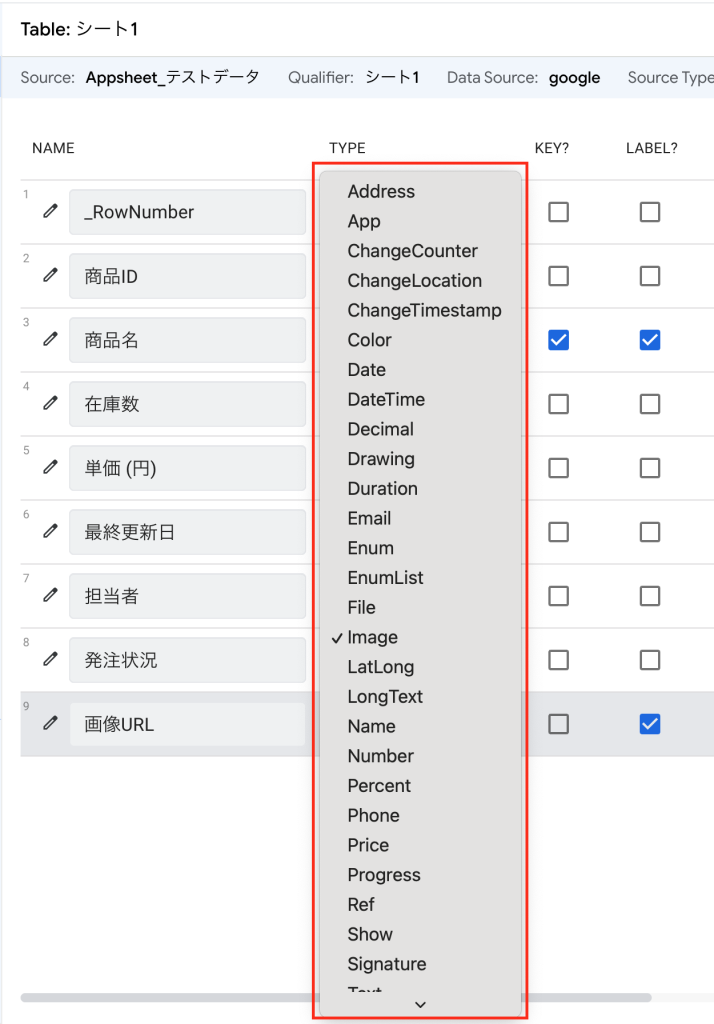Click pencil icon next to 単価 (円)
714x1024 pixels.
pos(50,468)
